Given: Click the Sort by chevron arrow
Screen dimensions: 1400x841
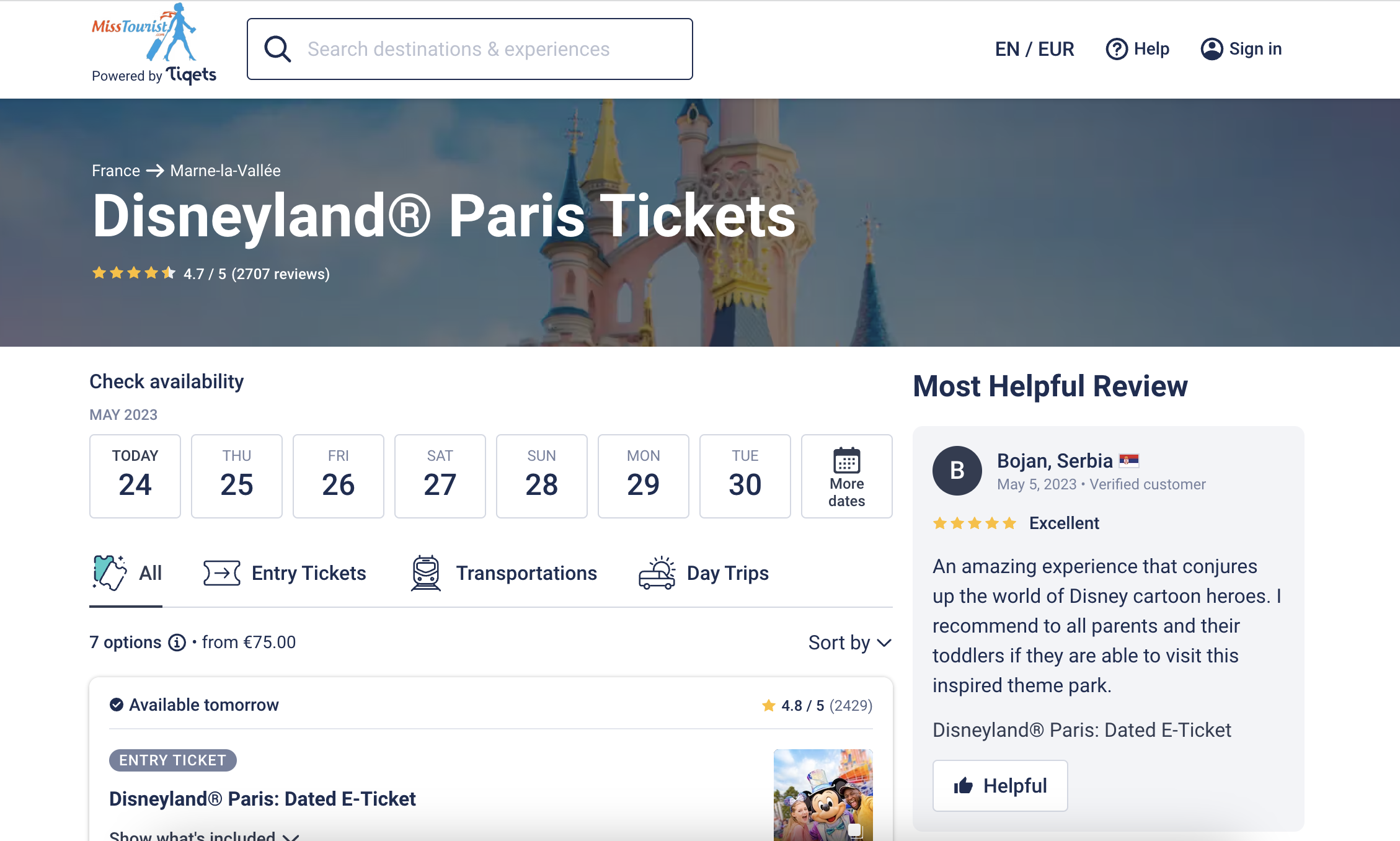Looking at the screenshot, I should [884, 643].
